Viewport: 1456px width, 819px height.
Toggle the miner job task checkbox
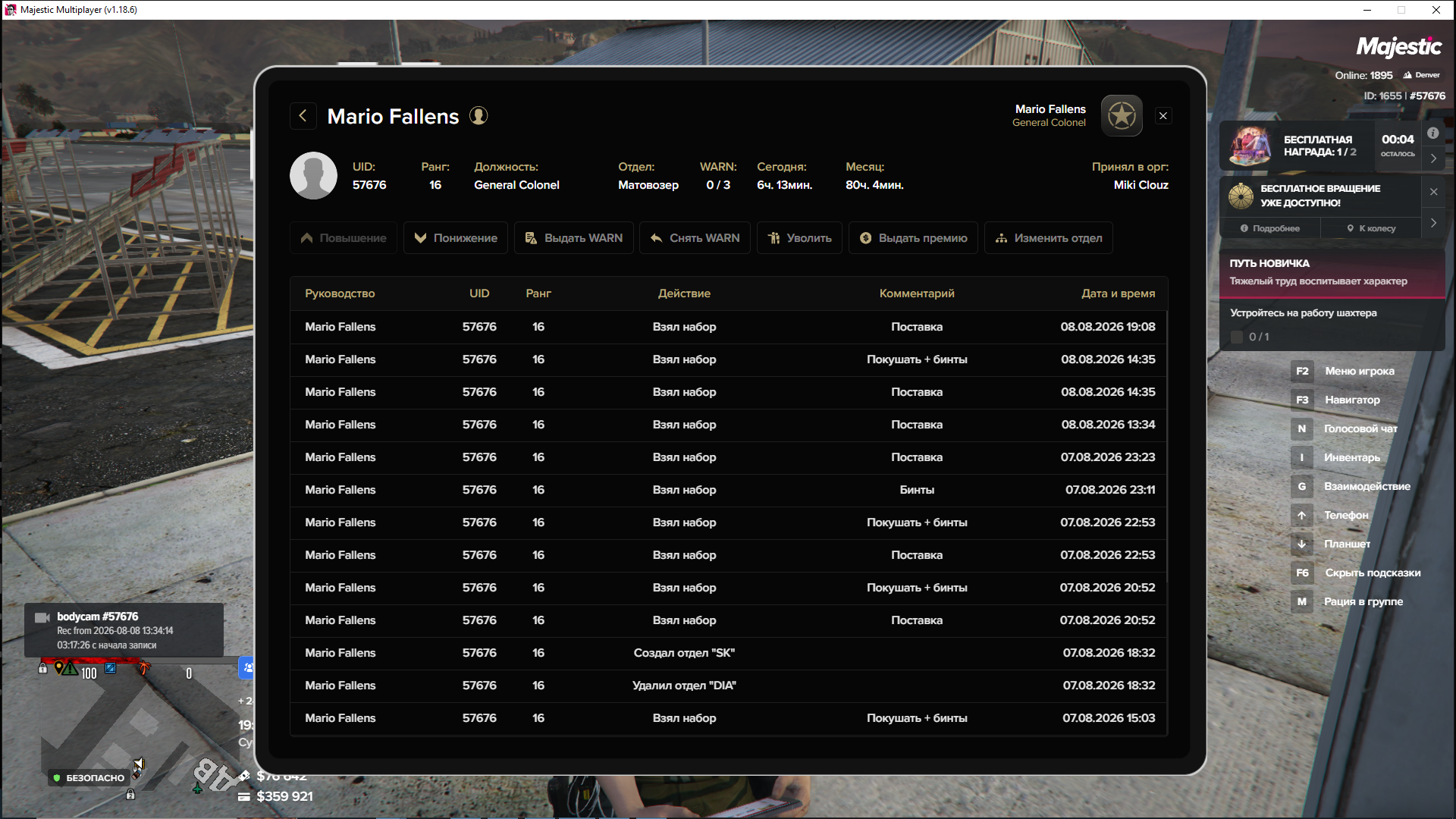pos(1236,337)
